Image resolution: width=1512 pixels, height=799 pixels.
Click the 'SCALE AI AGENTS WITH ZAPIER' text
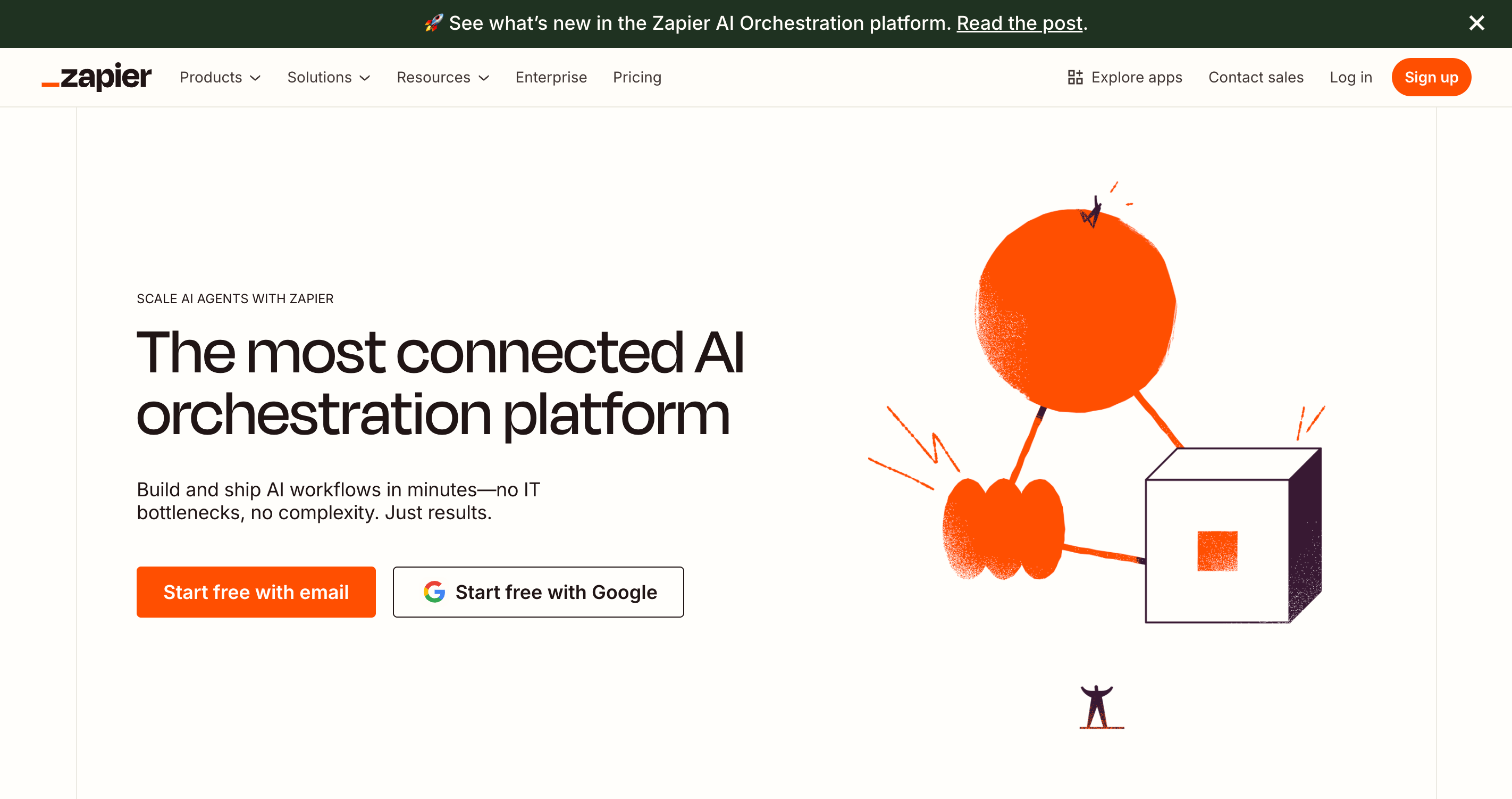tap(235, 298)
